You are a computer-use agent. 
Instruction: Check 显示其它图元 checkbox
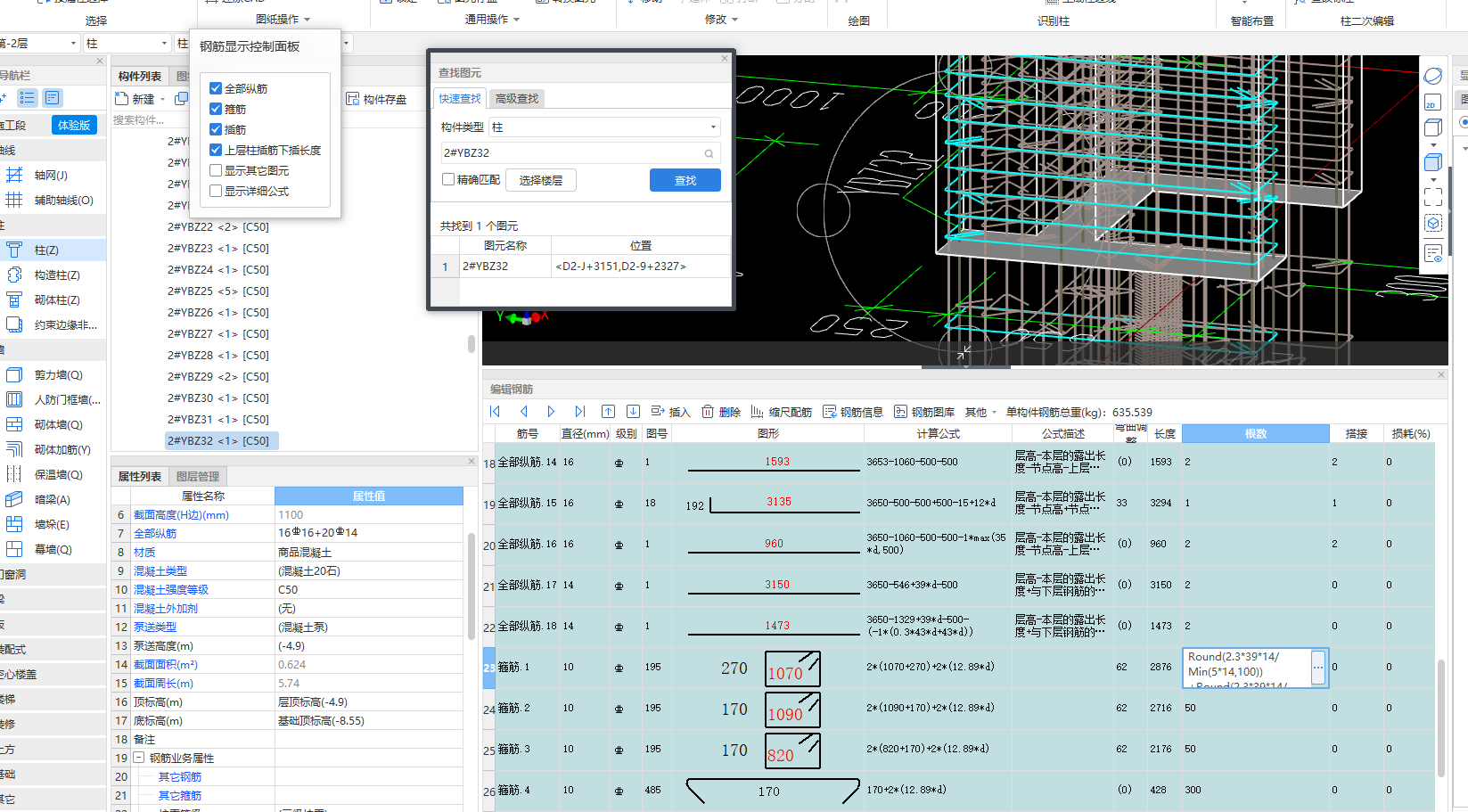(216, 170)
